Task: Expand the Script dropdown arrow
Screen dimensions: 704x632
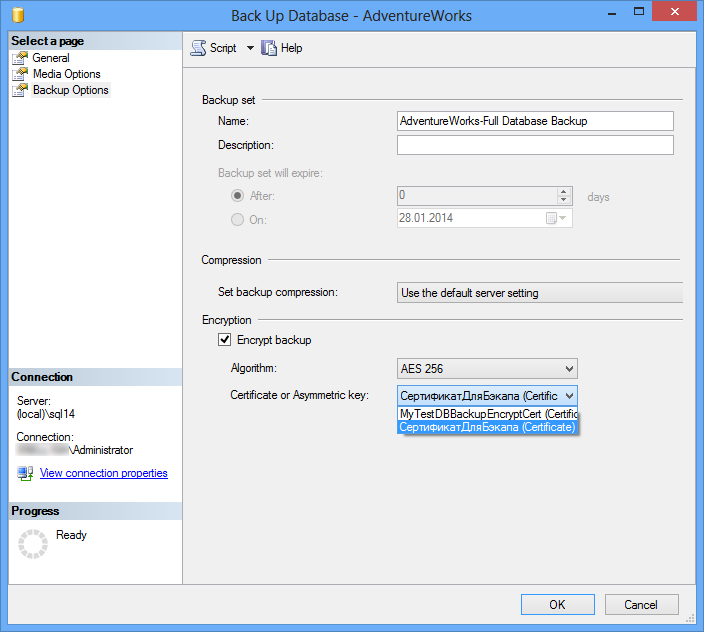Action: 250,48
